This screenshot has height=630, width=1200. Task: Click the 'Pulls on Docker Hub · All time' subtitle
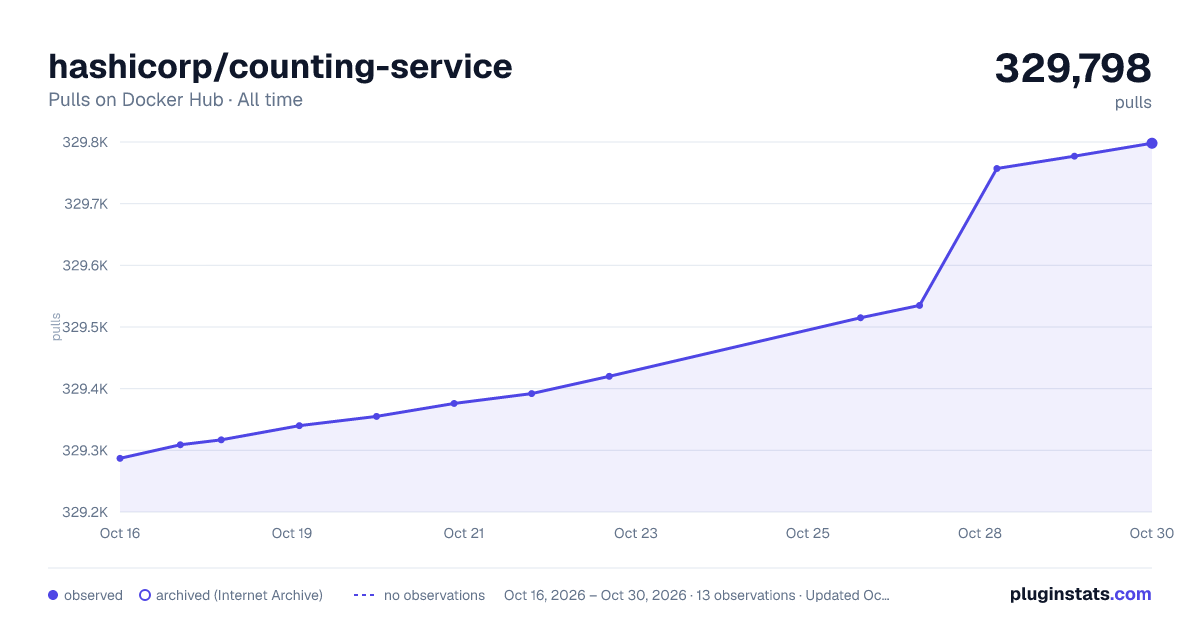(x=175, y=100)
